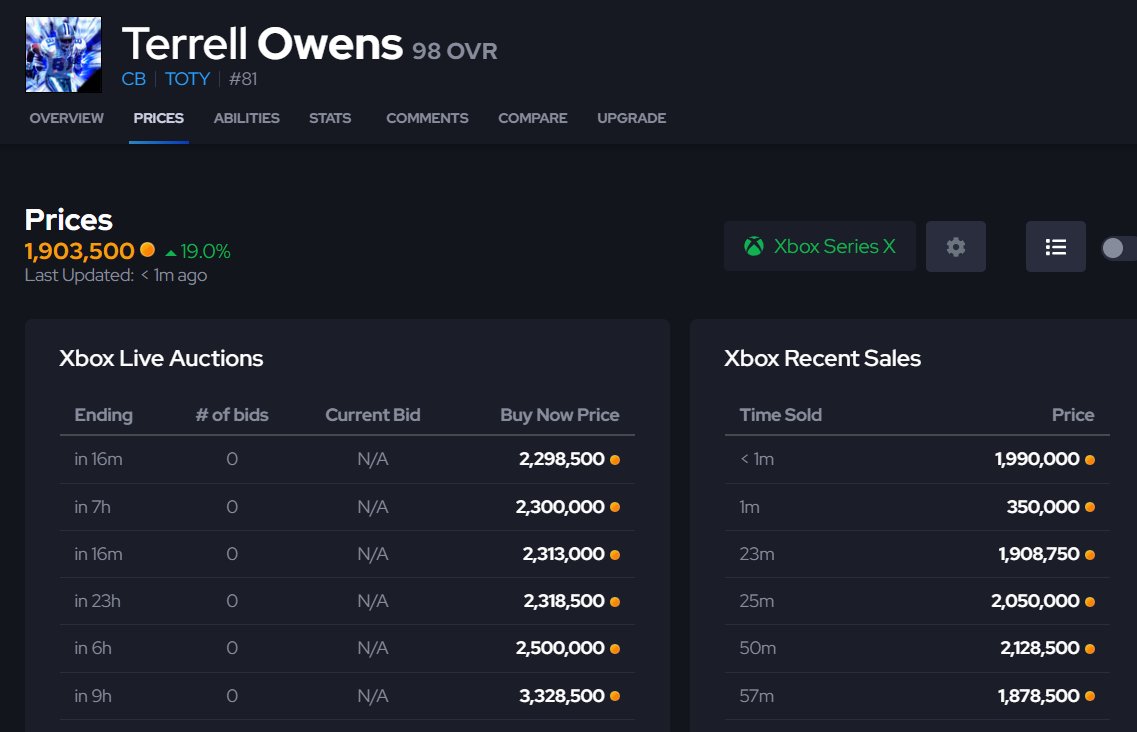Click the CB position link
Image resolution: width=1137 pixels, height=732 pixels.
133,79
